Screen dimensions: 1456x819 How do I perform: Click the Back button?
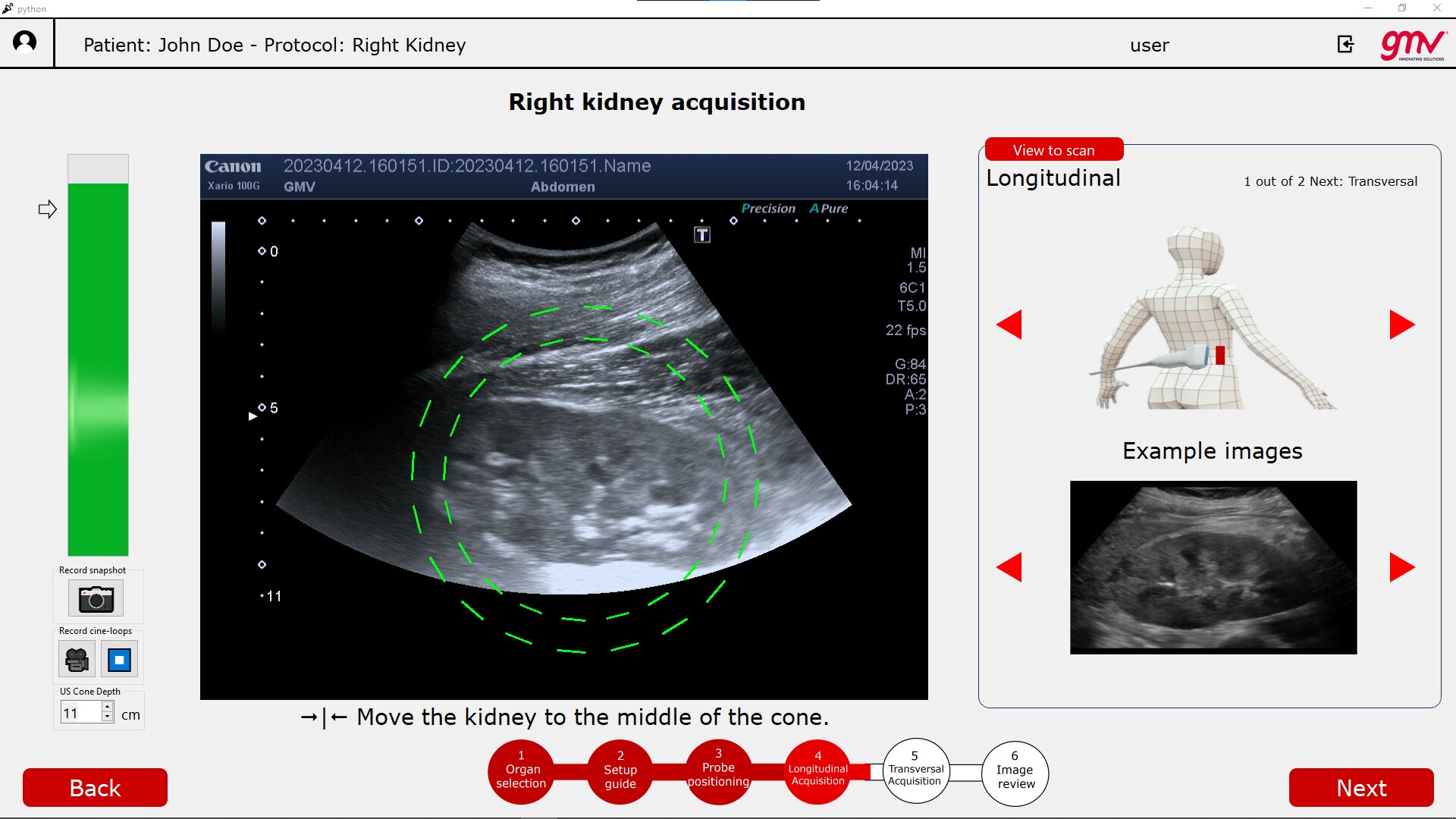coord(95,788)
